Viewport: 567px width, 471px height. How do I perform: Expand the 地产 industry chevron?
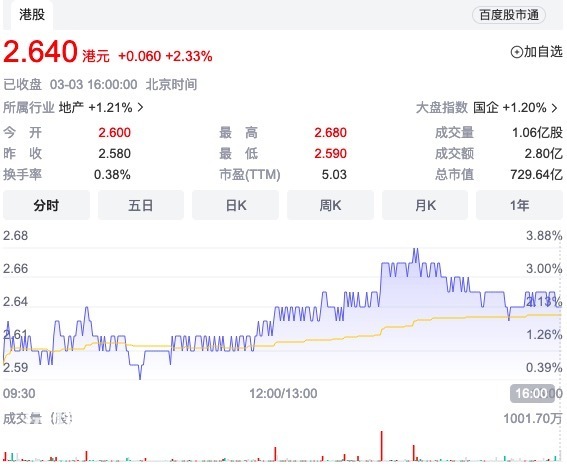tap(140, 107)
